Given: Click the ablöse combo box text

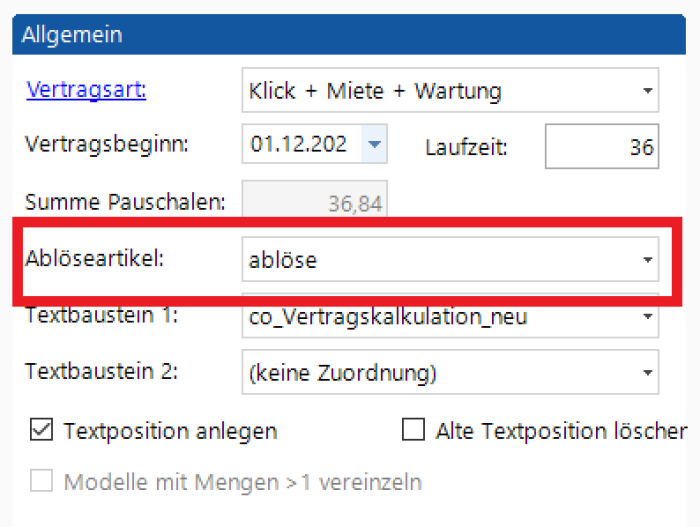Looking at the screenshot, I should (283, 260).
